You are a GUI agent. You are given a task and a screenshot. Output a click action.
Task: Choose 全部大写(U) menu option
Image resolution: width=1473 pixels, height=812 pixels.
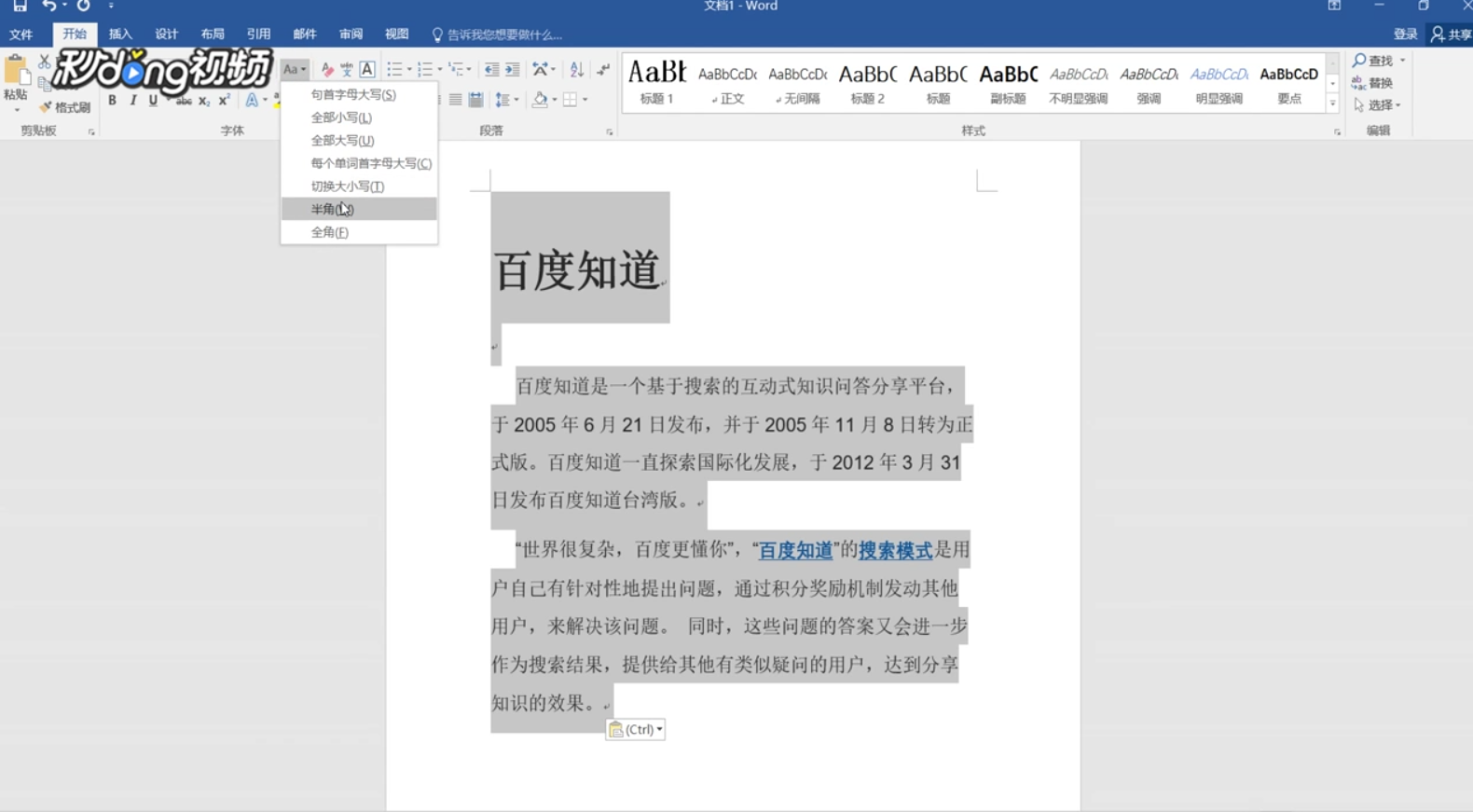click(359, 140)
